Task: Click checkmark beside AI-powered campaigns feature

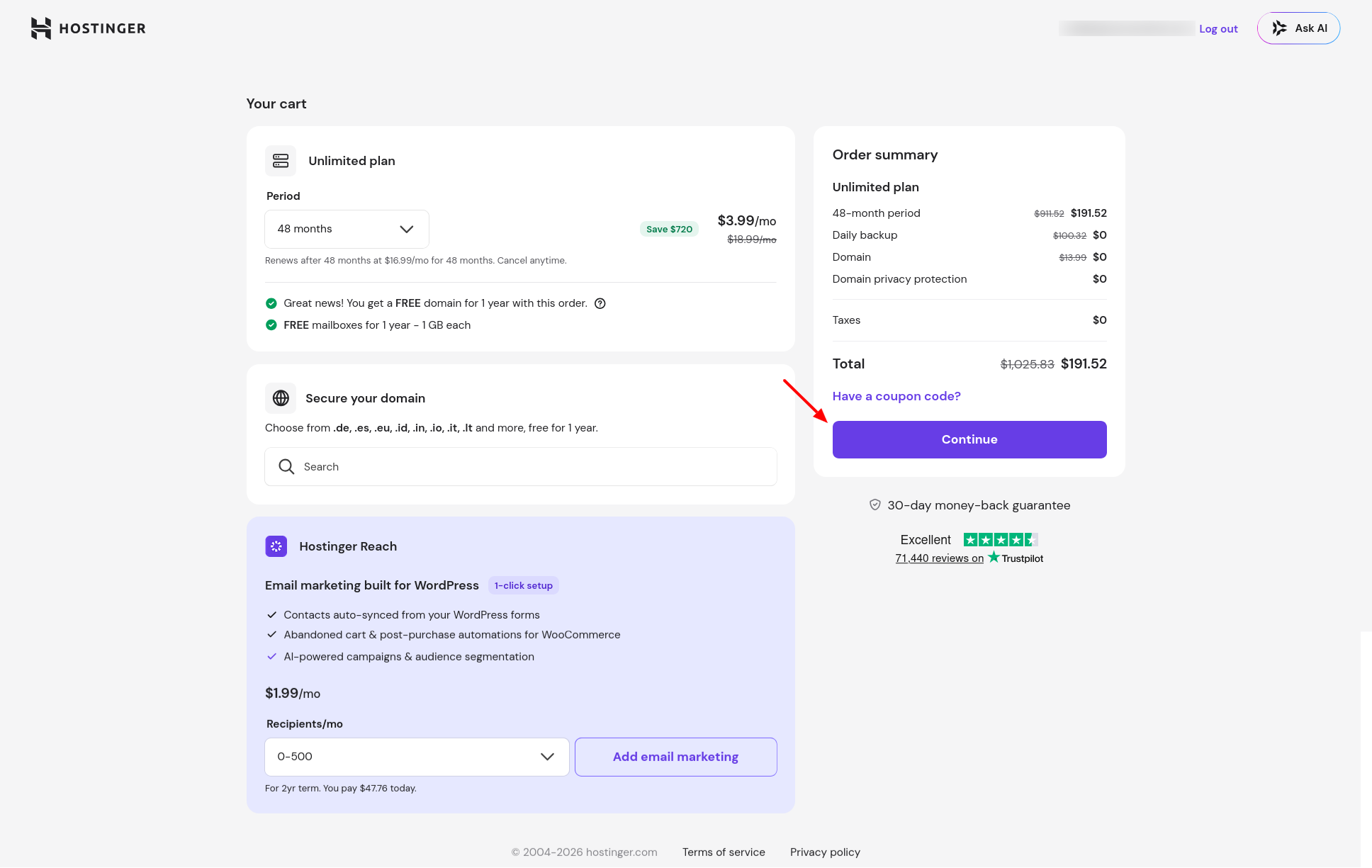Action: point(271,657)
